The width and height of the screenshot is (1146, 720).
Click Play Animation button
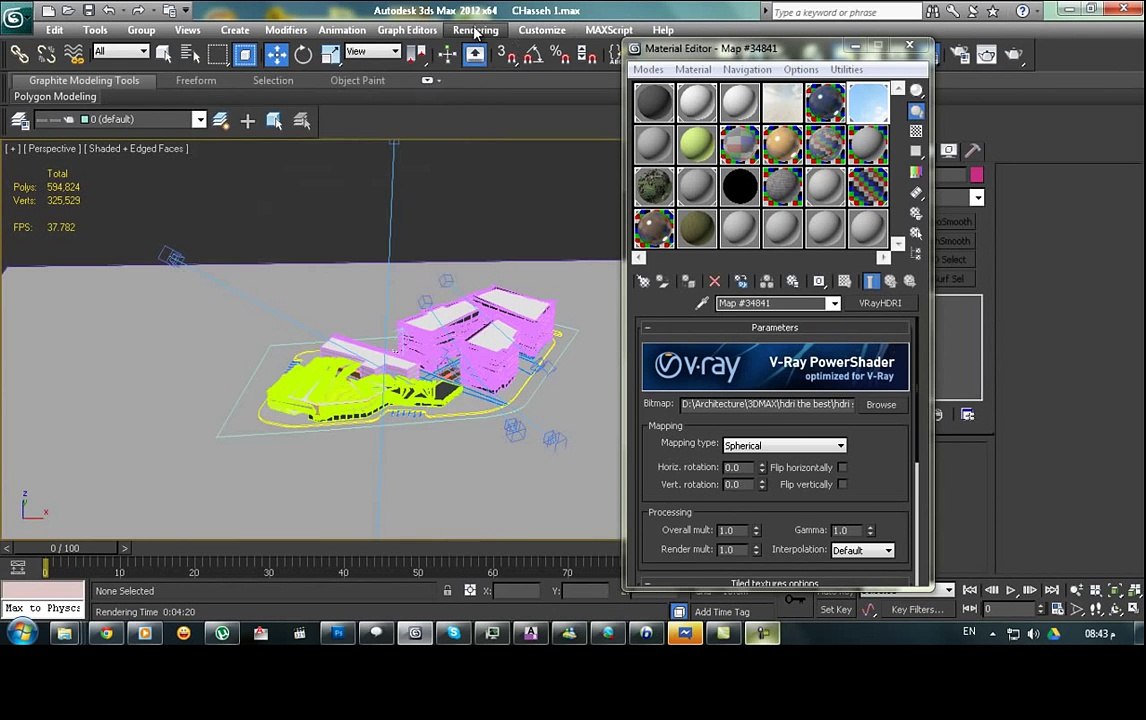tap(1011, 590)
